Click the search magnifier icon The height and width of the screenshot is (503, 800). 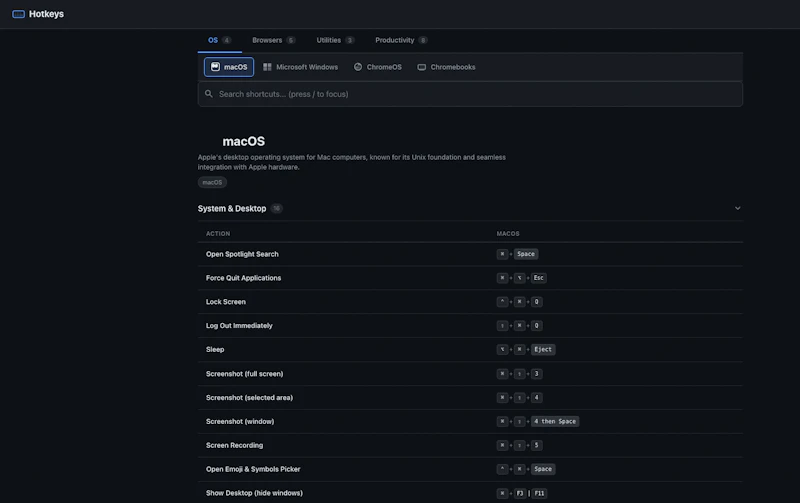(209, 94)
